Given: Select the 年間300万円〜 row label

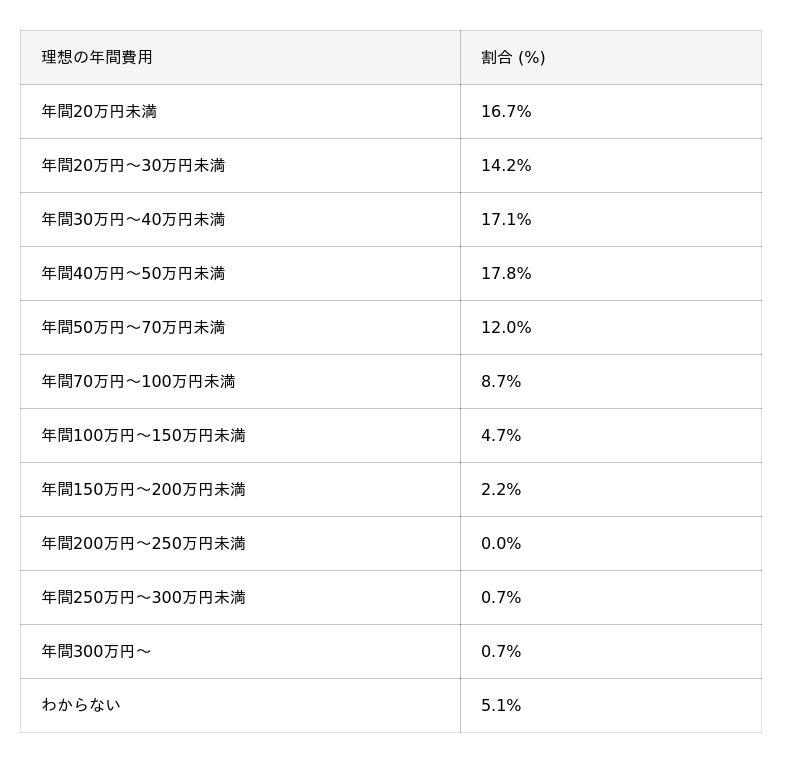Looking at the screenshot, I should [96, 652].
